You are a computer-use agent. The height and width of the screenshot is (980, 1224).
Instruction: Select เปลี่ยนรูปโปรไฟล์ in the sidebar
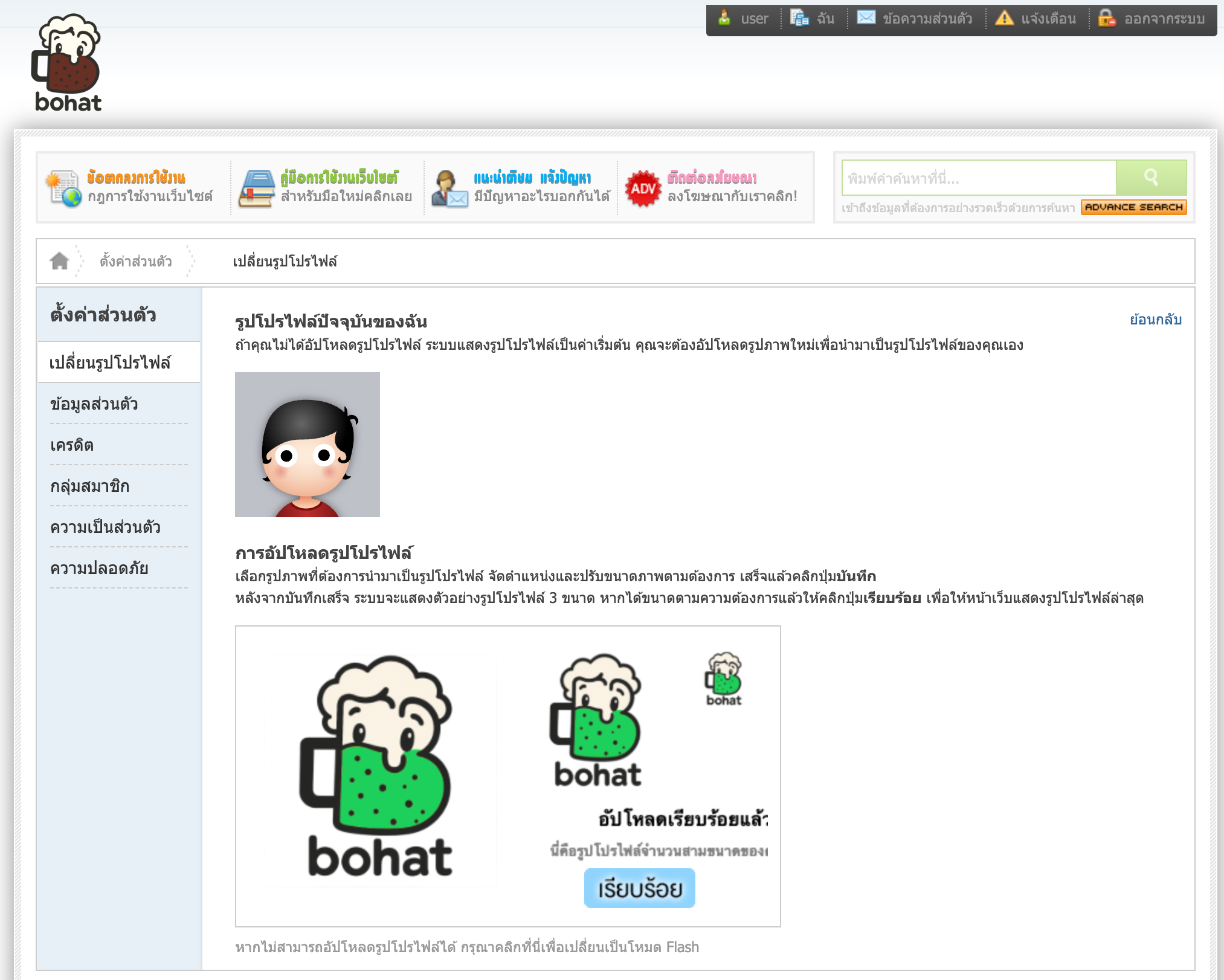click(110, 363)
